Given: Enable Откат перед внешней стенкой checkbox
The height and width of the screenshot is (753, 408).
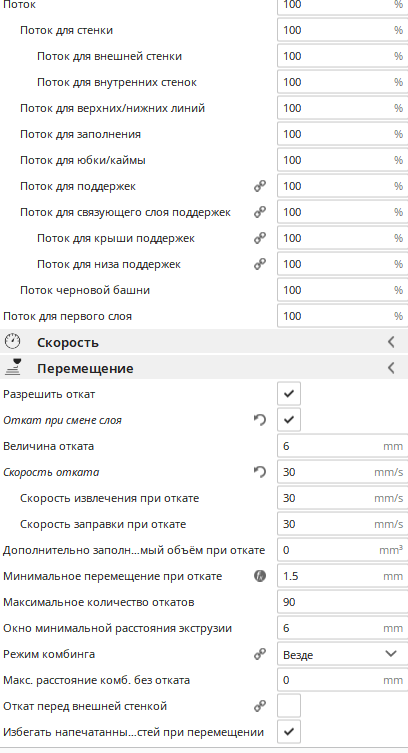Looking at the screenshot, I should pos(289,706).
